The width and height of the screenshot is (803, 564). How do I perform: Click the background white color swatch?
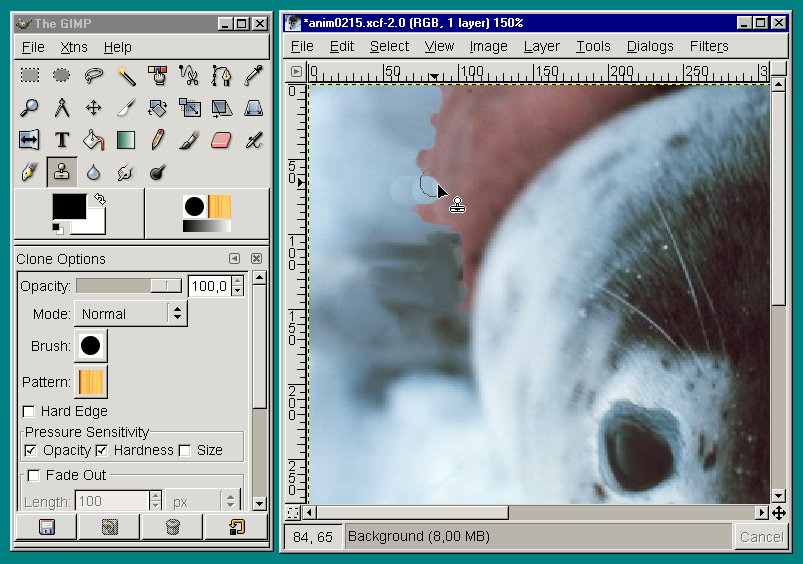(96, 225)
